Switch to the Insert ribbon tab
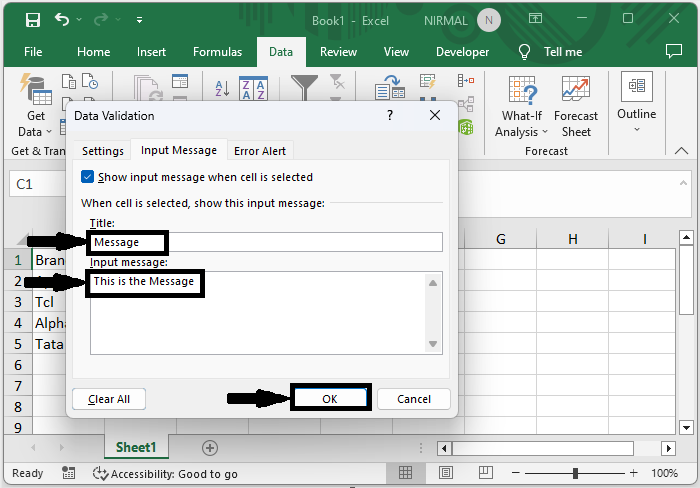The height and width of the screenshot is (488, 700). 151,52
